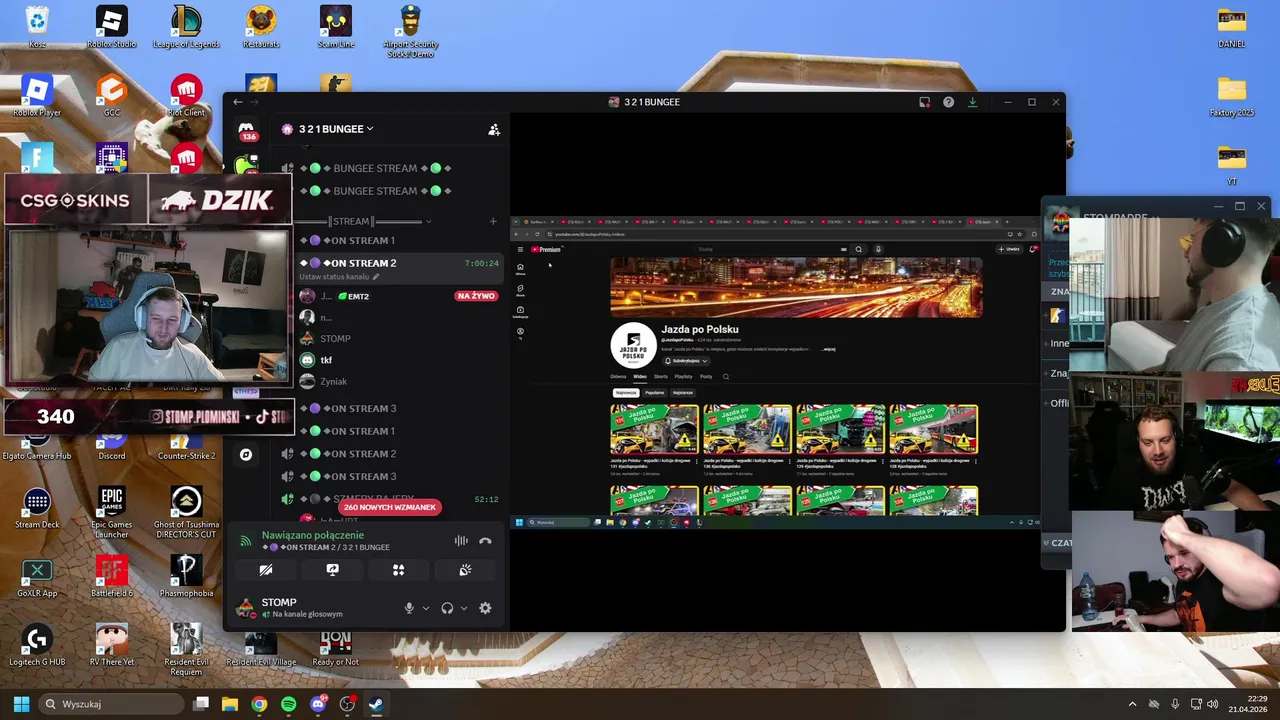Open the soundboard button

pyautogui.click(x=465, y=570)
